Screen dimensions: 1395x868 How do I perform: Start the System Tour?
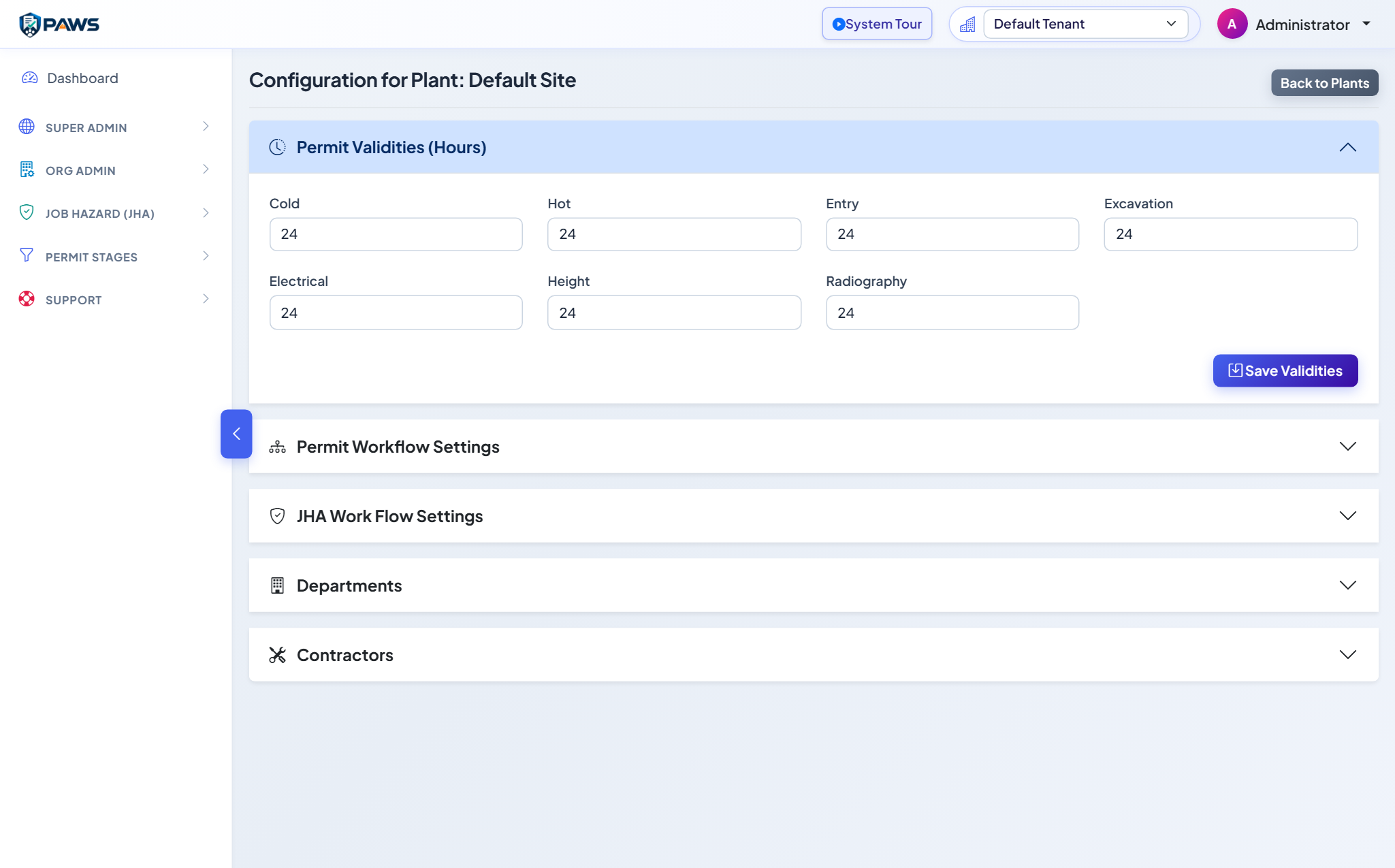(877, 24)
